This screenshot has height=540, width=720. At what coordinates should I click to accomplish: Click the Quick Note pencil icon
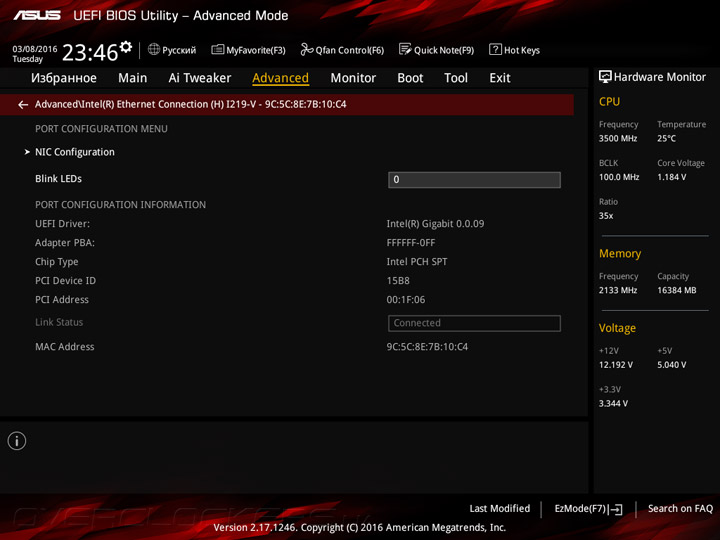point(405,49)
